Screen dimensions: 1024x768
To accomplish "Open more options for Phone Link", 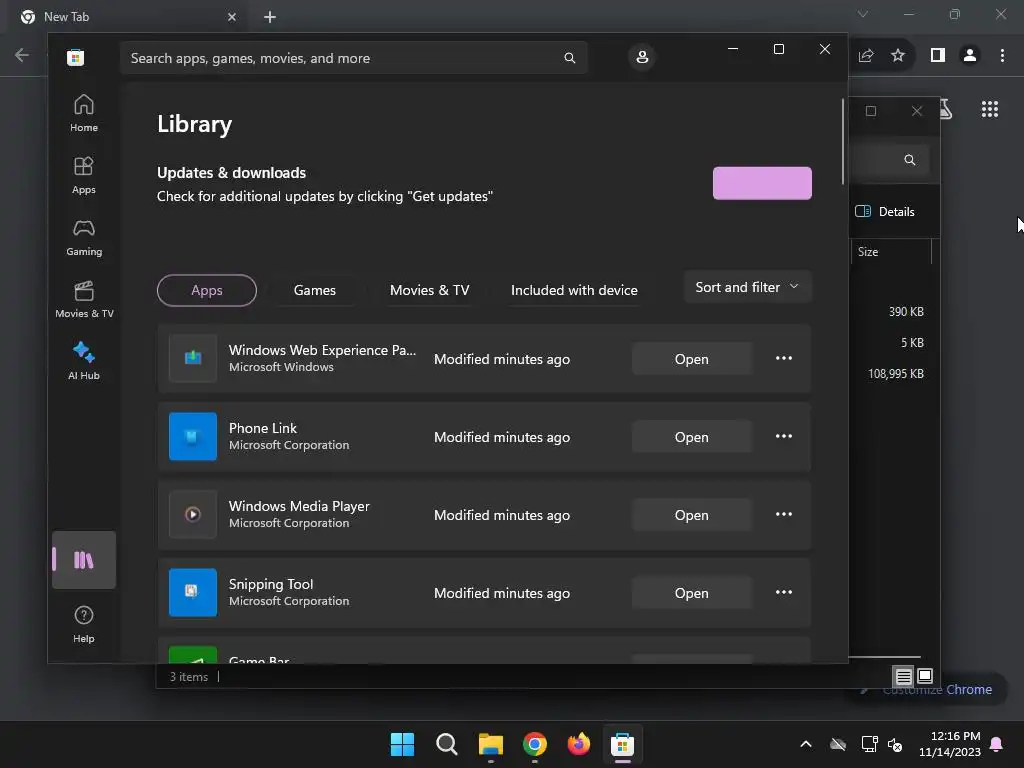I will point(784,436).
